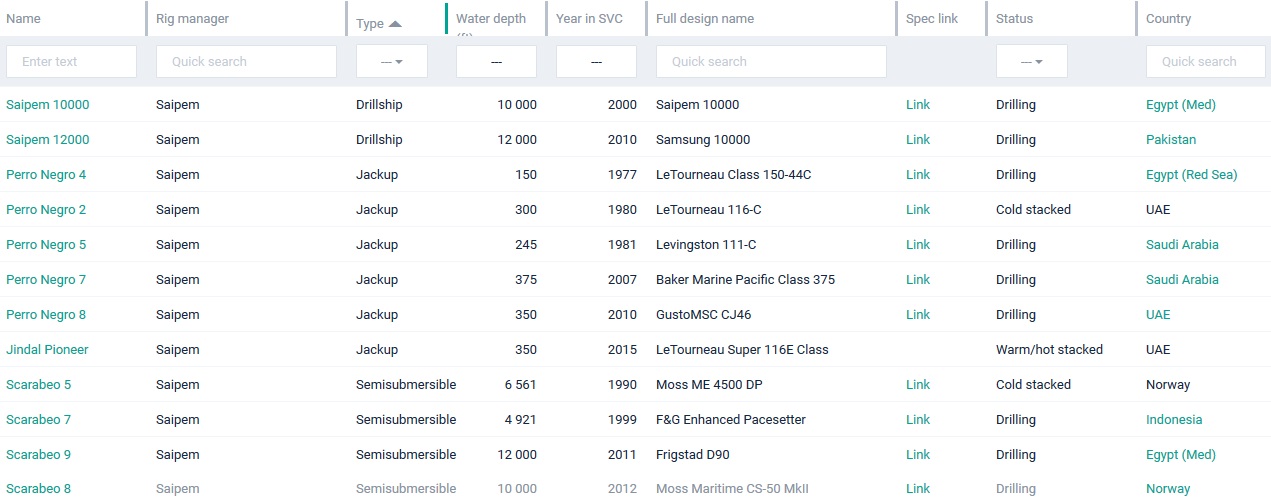Click the Year in SVC filter field

click(x=596, y=62)
